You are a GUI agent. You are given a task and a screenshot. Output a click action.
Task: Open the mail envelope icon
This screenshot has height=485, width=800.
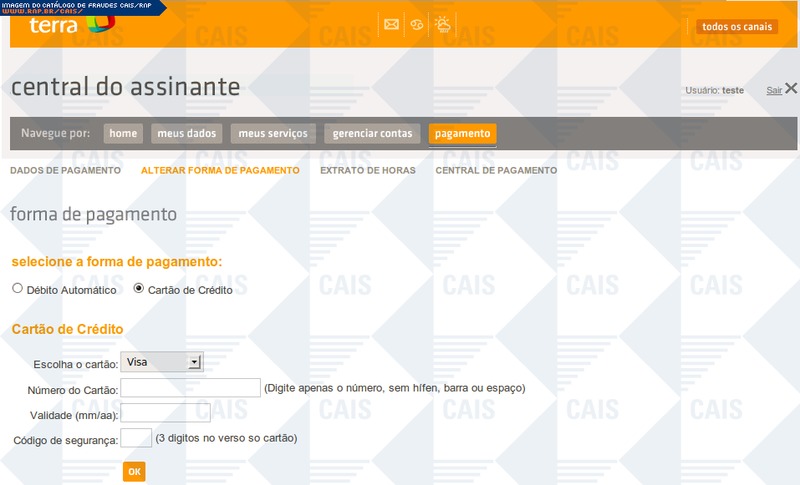tap(392, 25)
